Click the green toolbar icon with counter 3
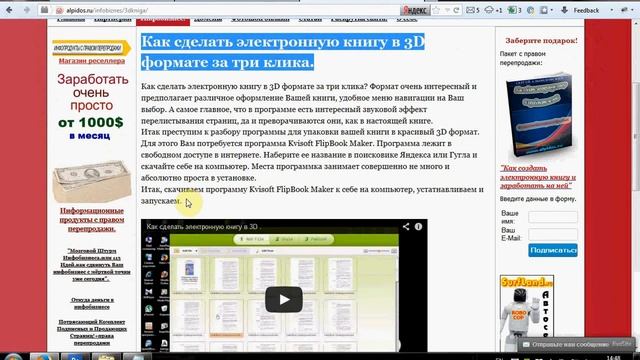The image size is (640, 360). [x=514, y=10]
